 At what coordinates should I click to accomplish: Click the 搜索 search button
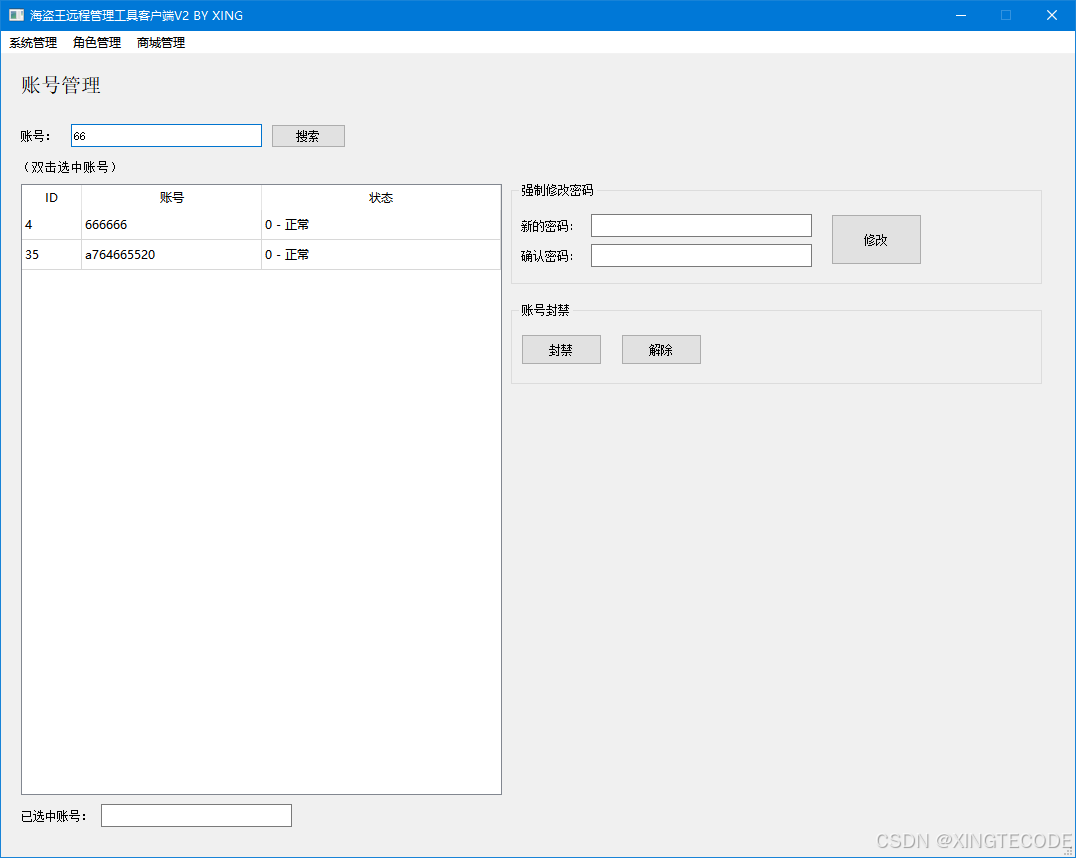[x=308, y=136]
